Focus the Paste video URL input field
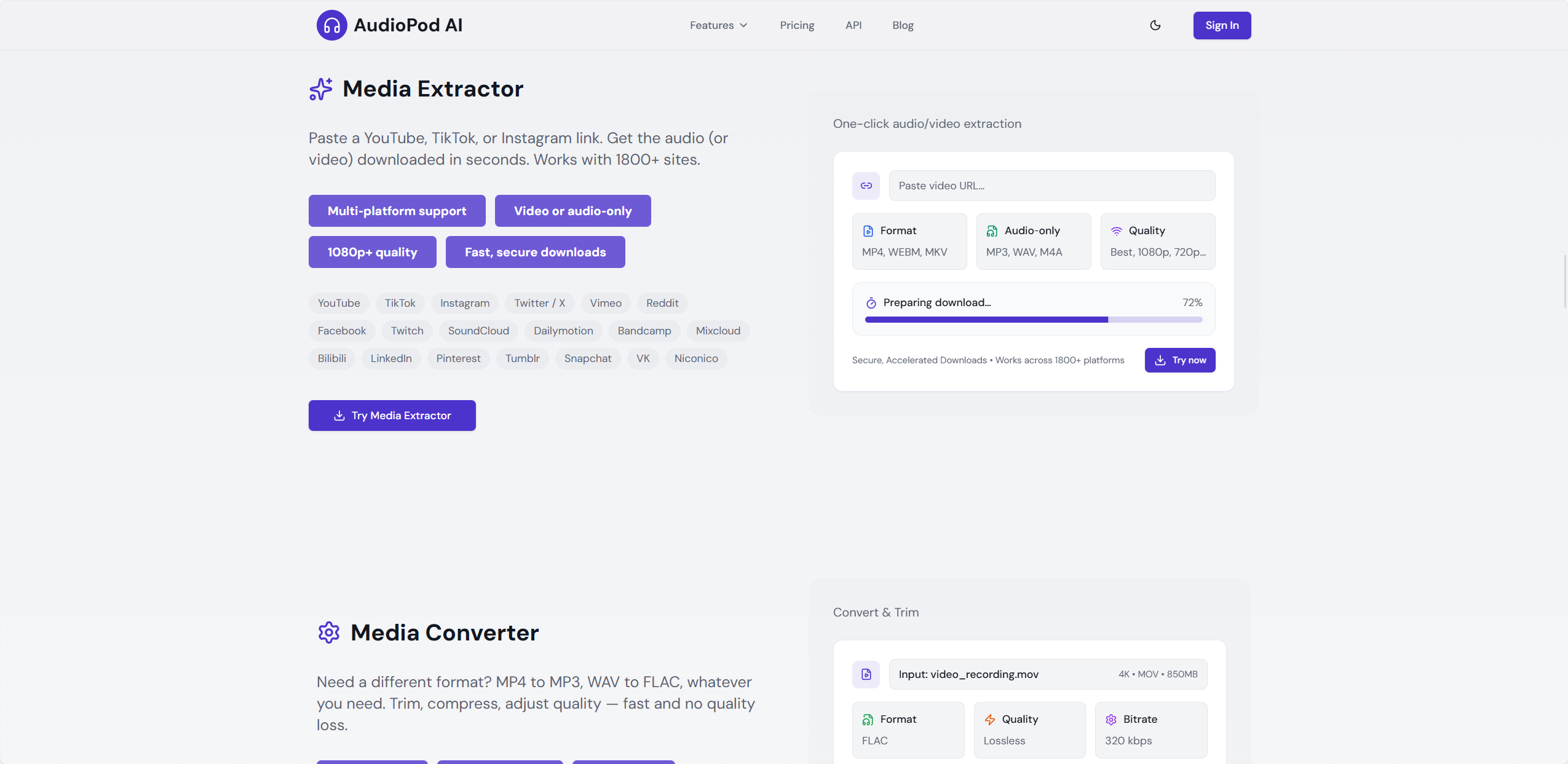Image resolution: width=1568 pixels, height=764 pixels. coord(1051,186)
